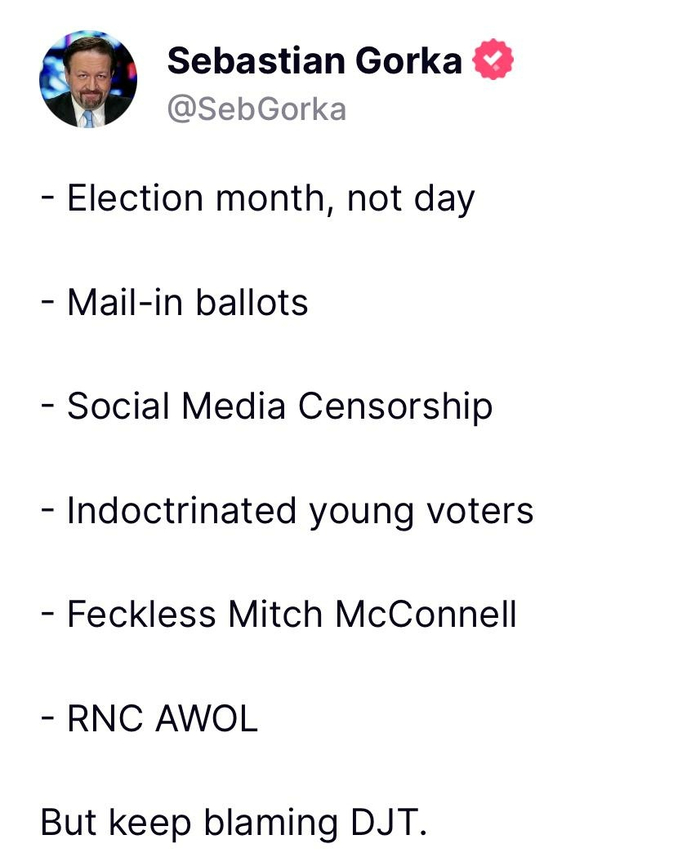Open Sebastian Gorka's profile avatar
700x866 pixels.
tap(88, 79)
